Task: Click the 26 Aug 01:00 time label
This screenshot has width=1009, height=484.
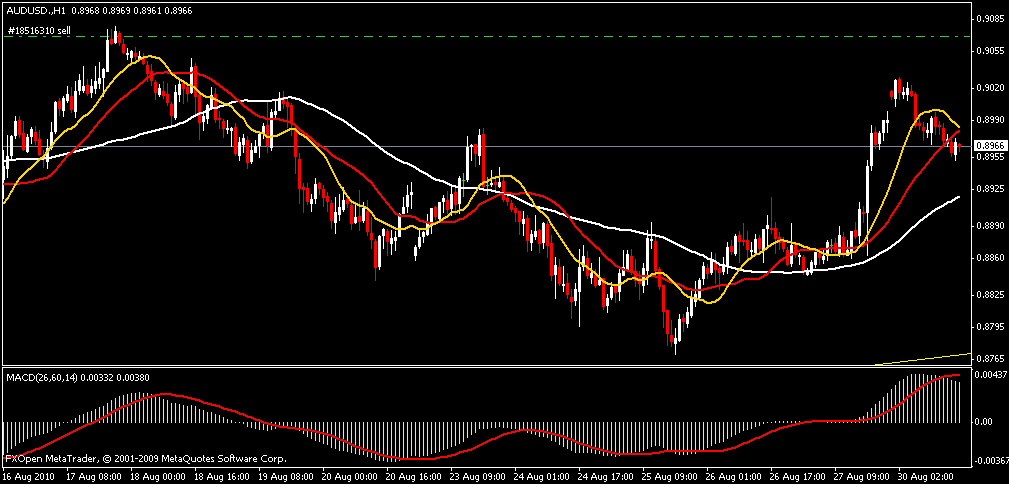Action: (732, 478)
